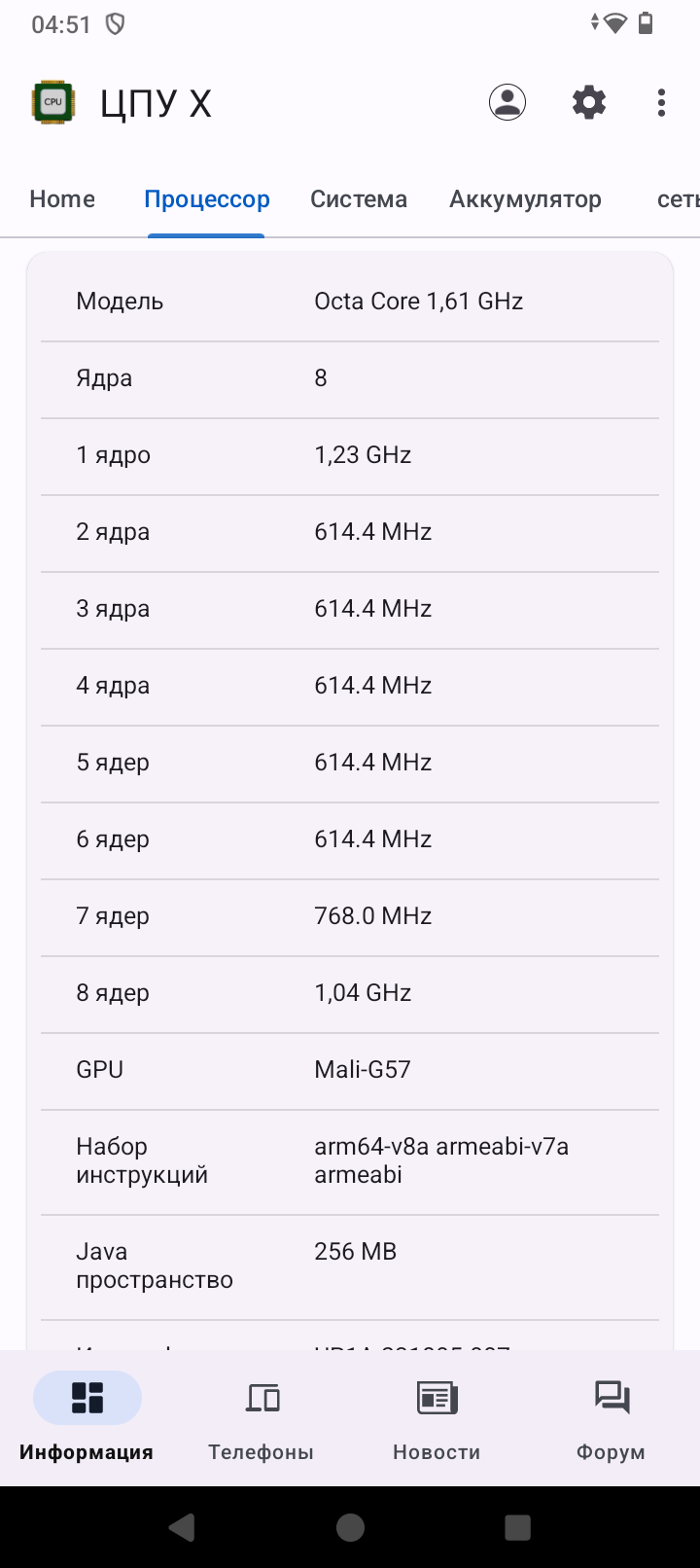The height and width of the screenshot is (1568, 700).
Task: Open the Форум chat icon
Action: pyautogui.click(x=612, y=1399)
